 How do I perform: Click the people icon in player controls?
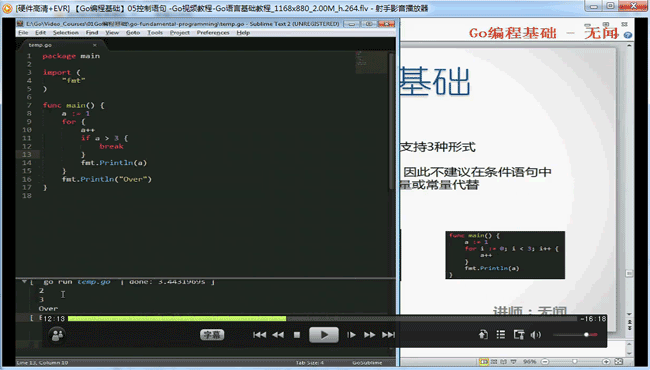[57, 335]
